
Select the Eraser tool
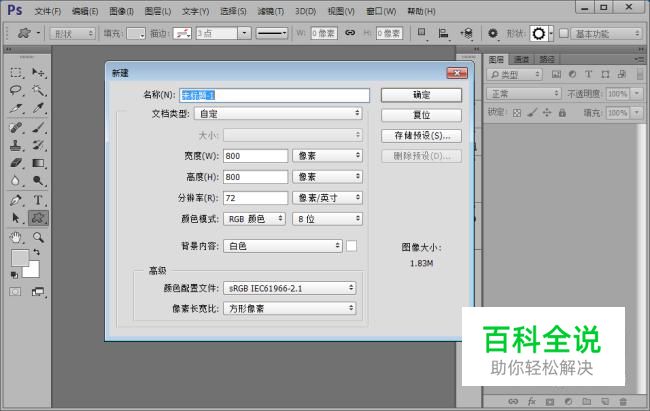[16, 163]
